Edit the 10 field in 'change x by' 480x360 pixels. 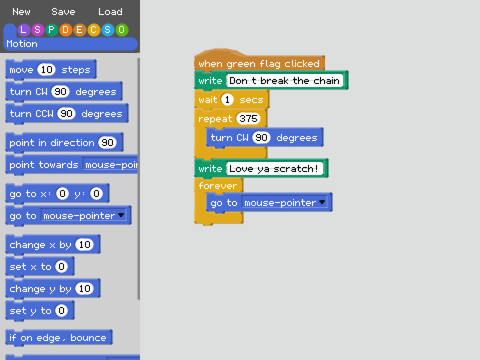[84, 245]
